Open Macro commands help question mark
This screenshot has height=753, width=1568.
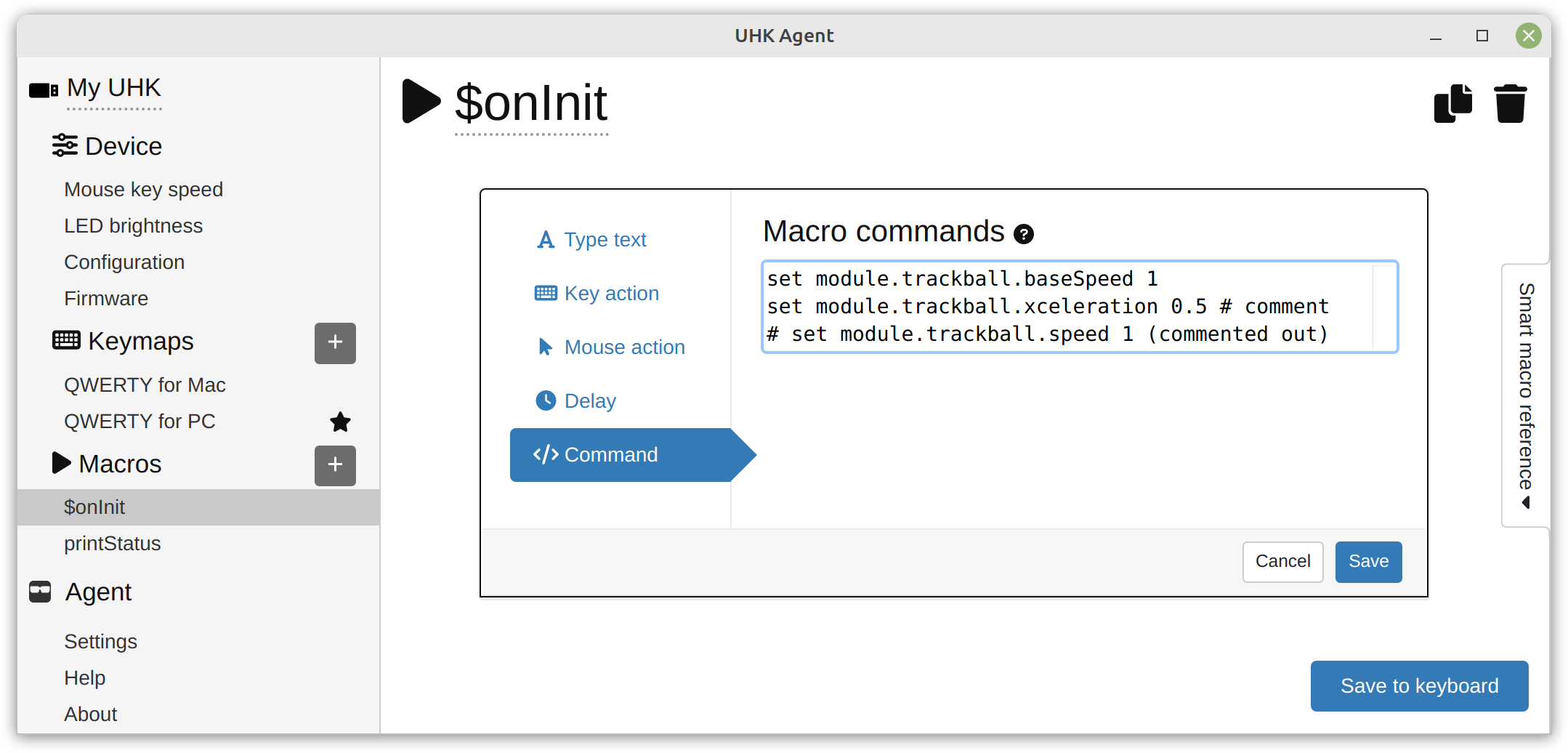point(1024,234)
